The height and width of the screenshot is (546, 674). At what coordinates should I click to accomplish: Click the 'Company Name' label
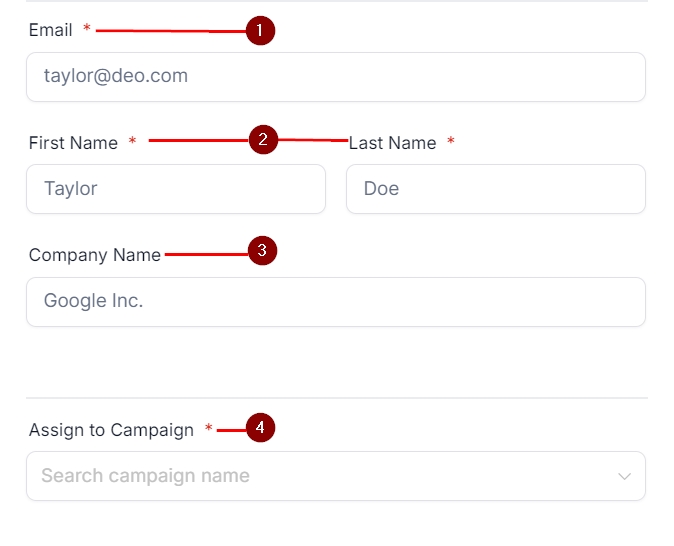click(94, 255)
